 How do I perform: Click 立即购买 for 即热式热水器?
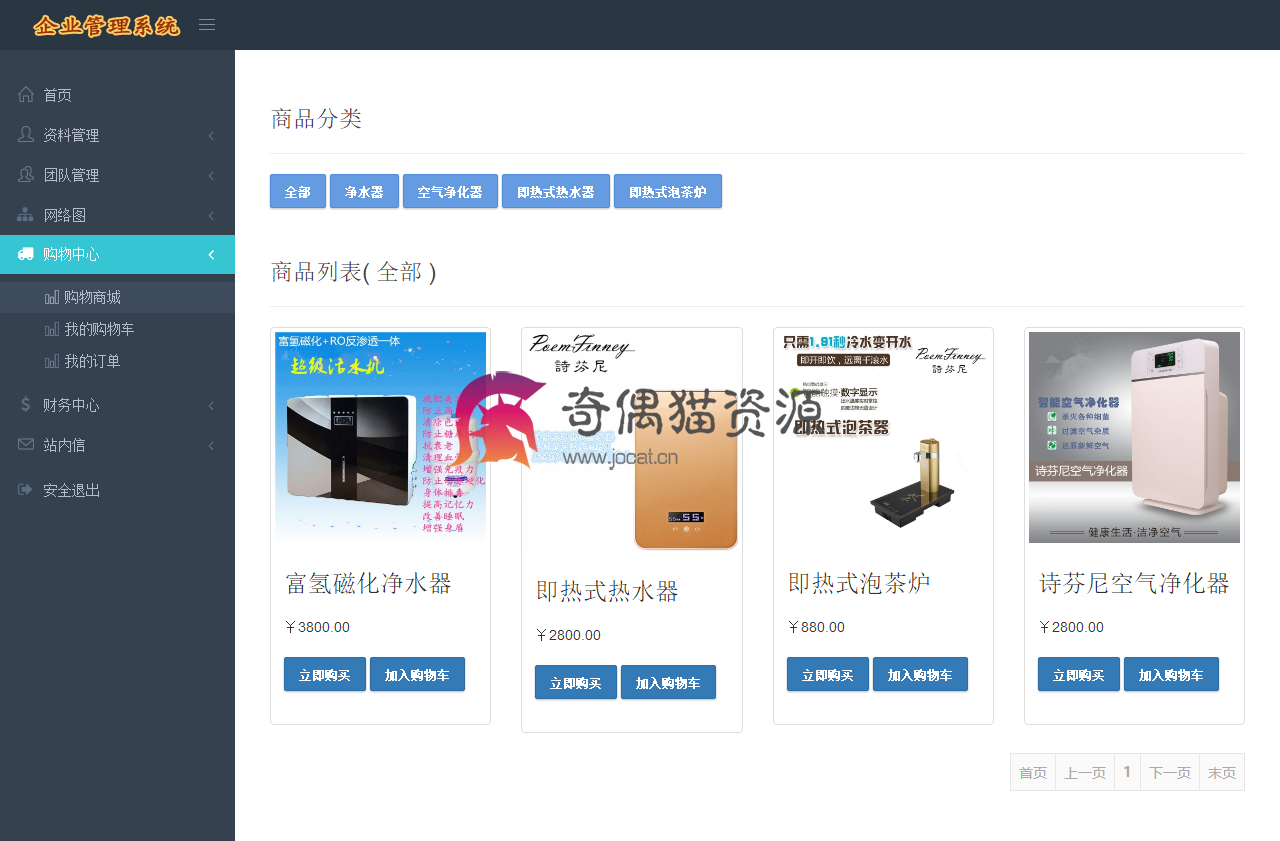576,682
